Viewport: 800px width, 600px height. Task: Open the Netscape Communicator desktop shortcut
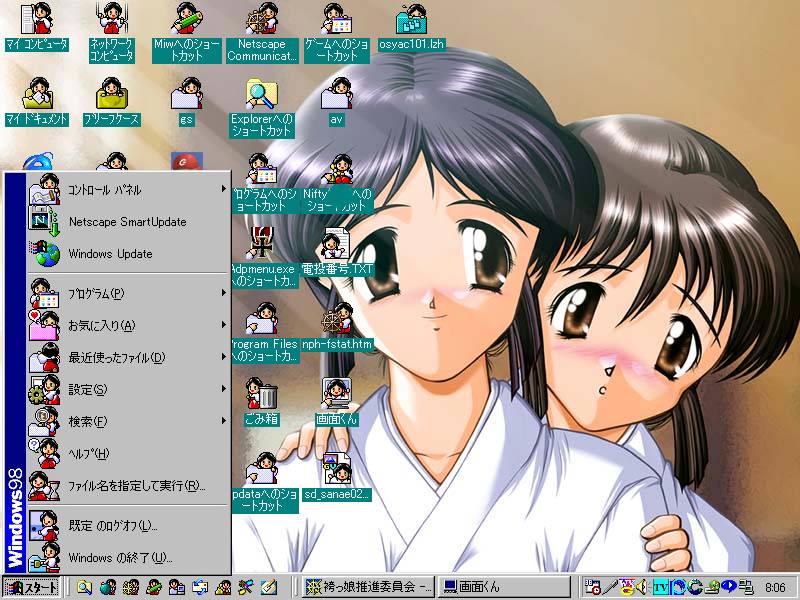click(262, 21)
